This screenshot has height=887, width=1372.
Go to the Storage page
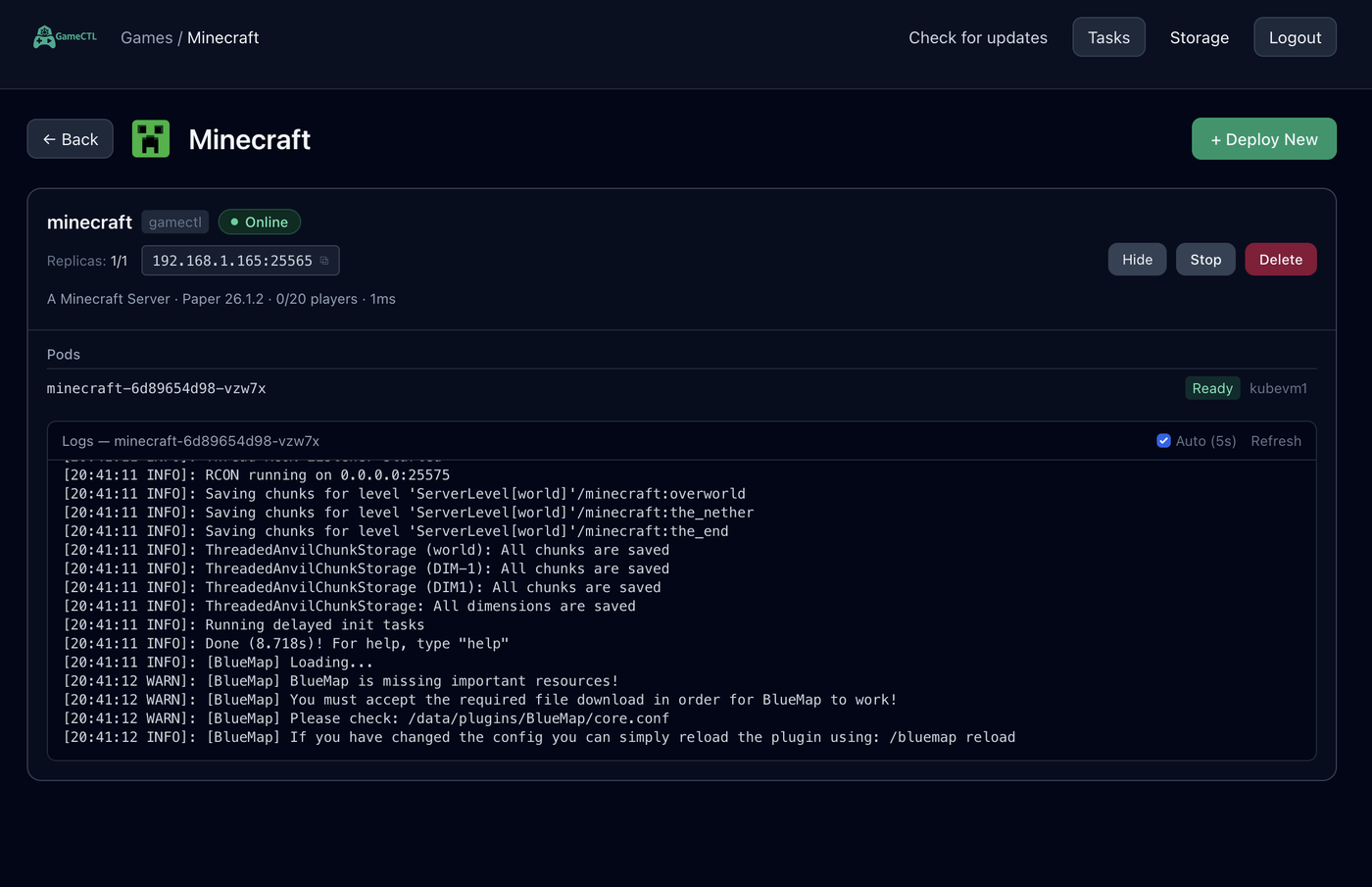1200,37
